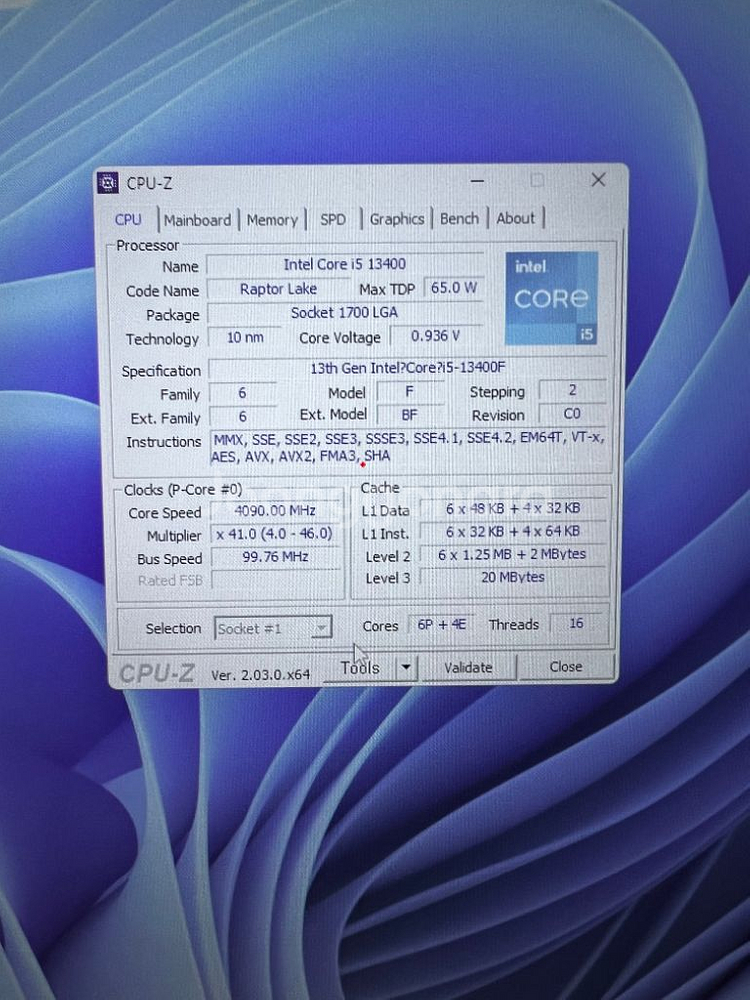750x1000 pixels.
Task: Click the L1 Data cache value
Action: pyautogui.click(x=513, y=509)
